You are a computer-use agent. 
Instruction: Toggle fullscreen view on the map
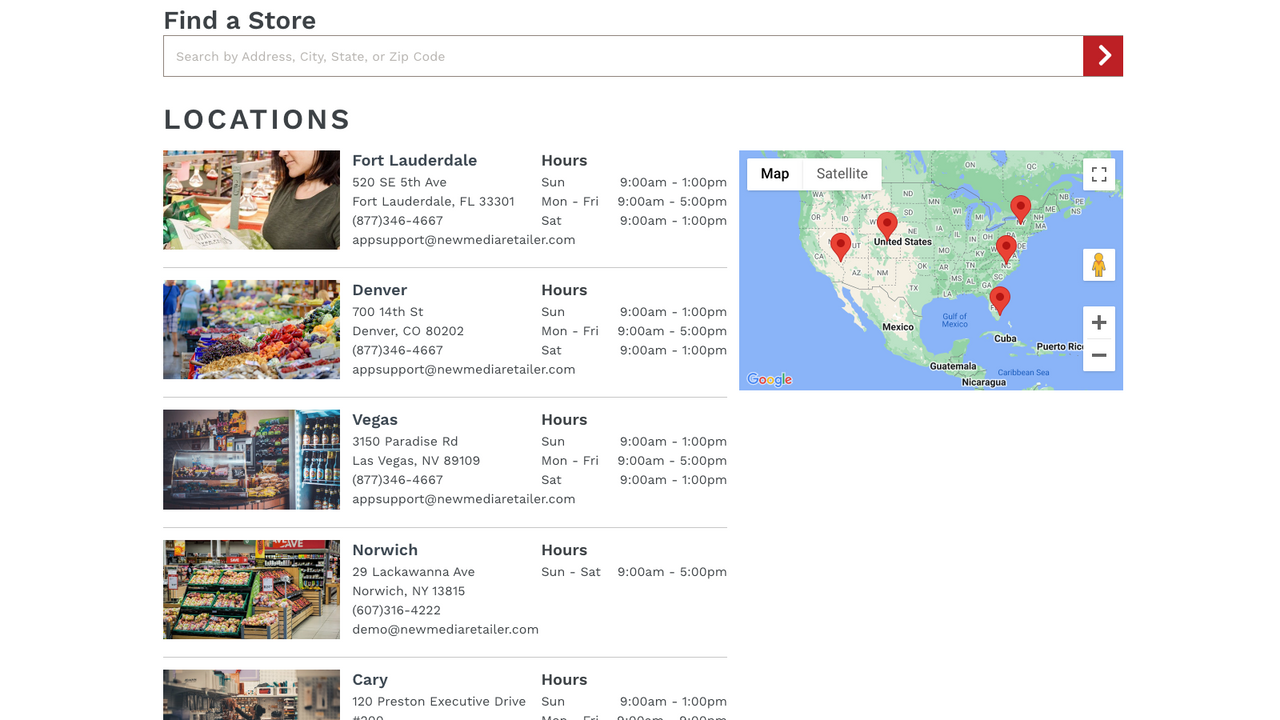point(1098,173)
